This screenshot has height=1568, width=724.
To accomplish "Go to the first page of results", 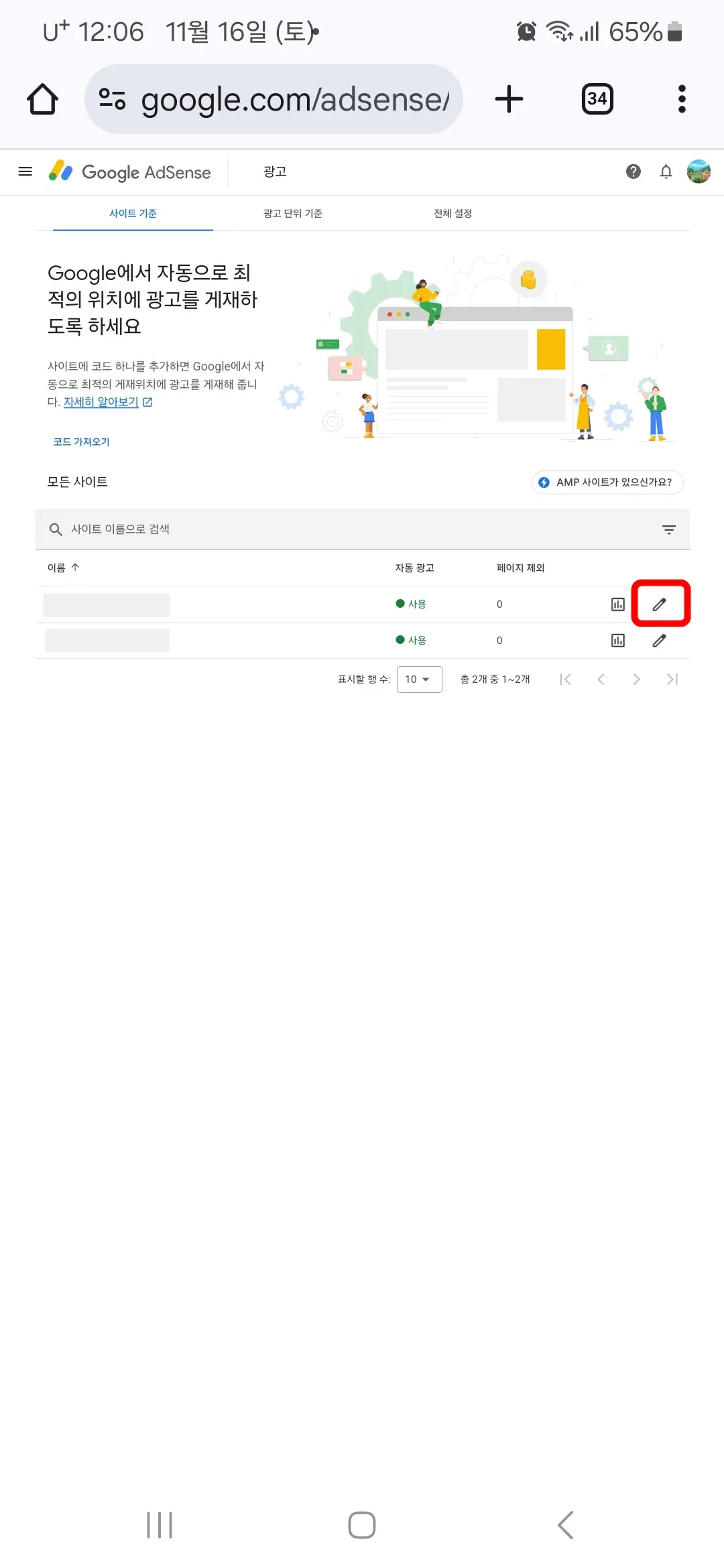I will pyautogui.click(x=565, y=679).
